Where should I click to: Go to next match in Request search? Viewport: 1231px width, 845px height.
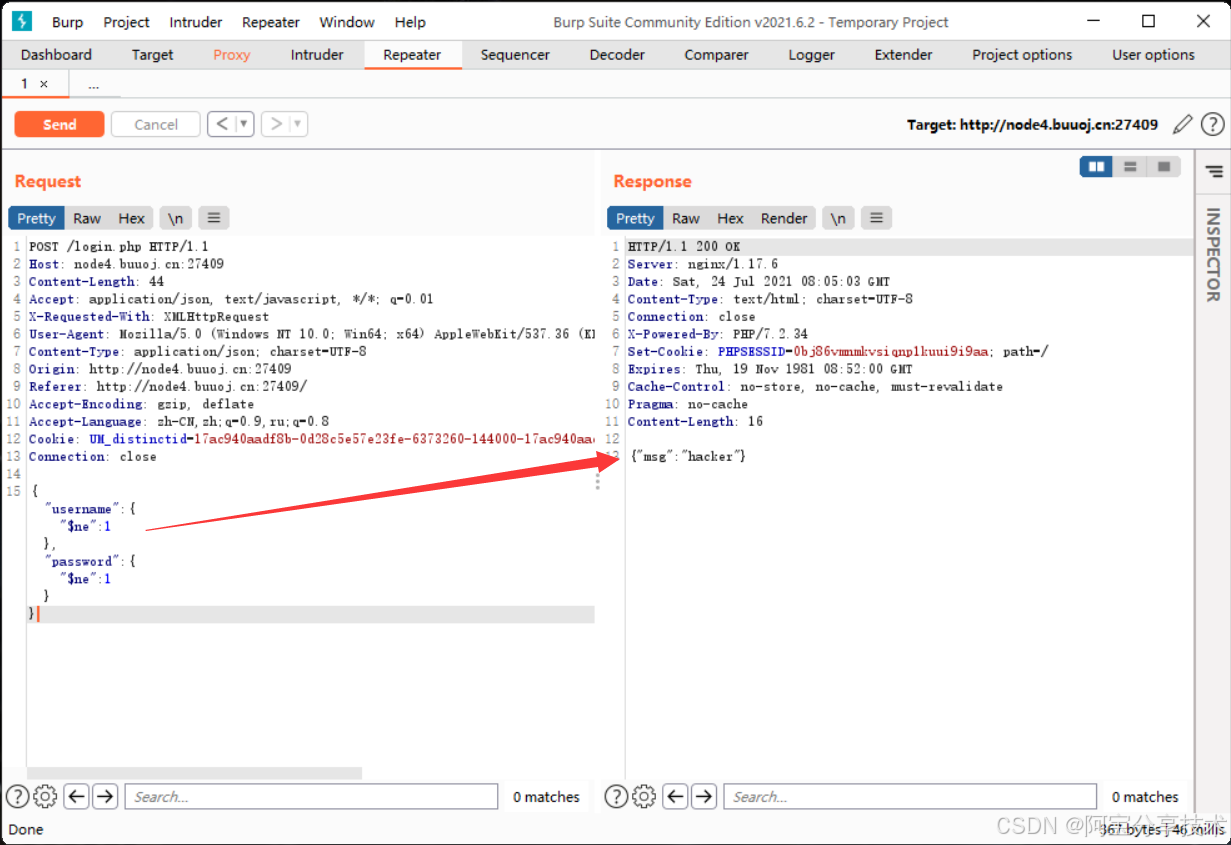[105, 796]
